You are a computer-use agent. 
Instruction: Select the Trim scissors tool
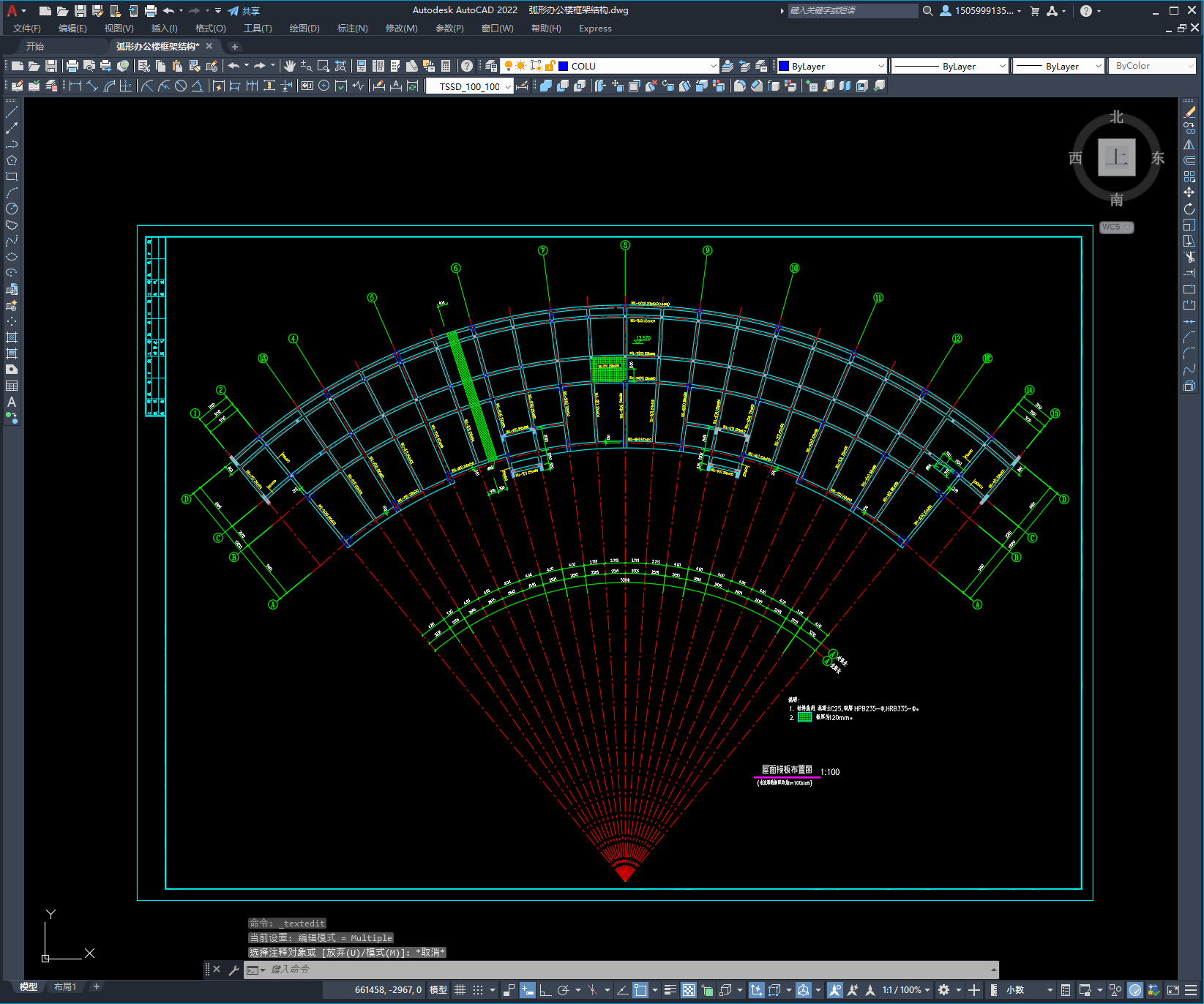tap(1189, 257)
